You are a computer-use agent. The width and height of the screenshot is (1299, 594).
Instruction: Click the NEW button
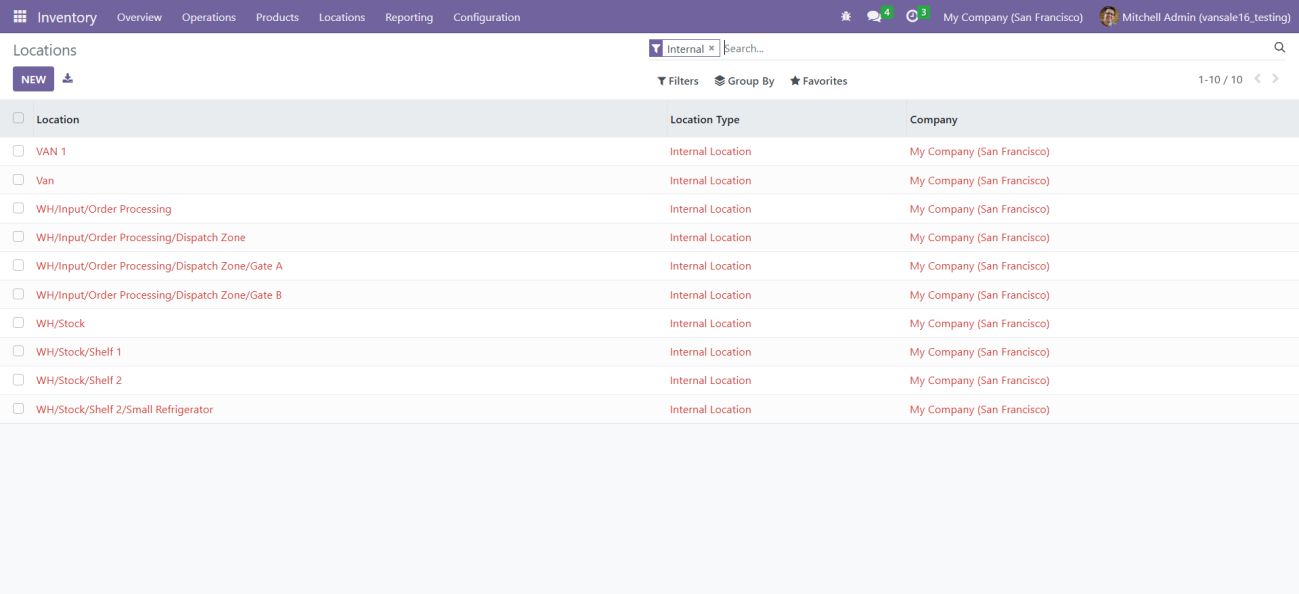click(33, 79)
